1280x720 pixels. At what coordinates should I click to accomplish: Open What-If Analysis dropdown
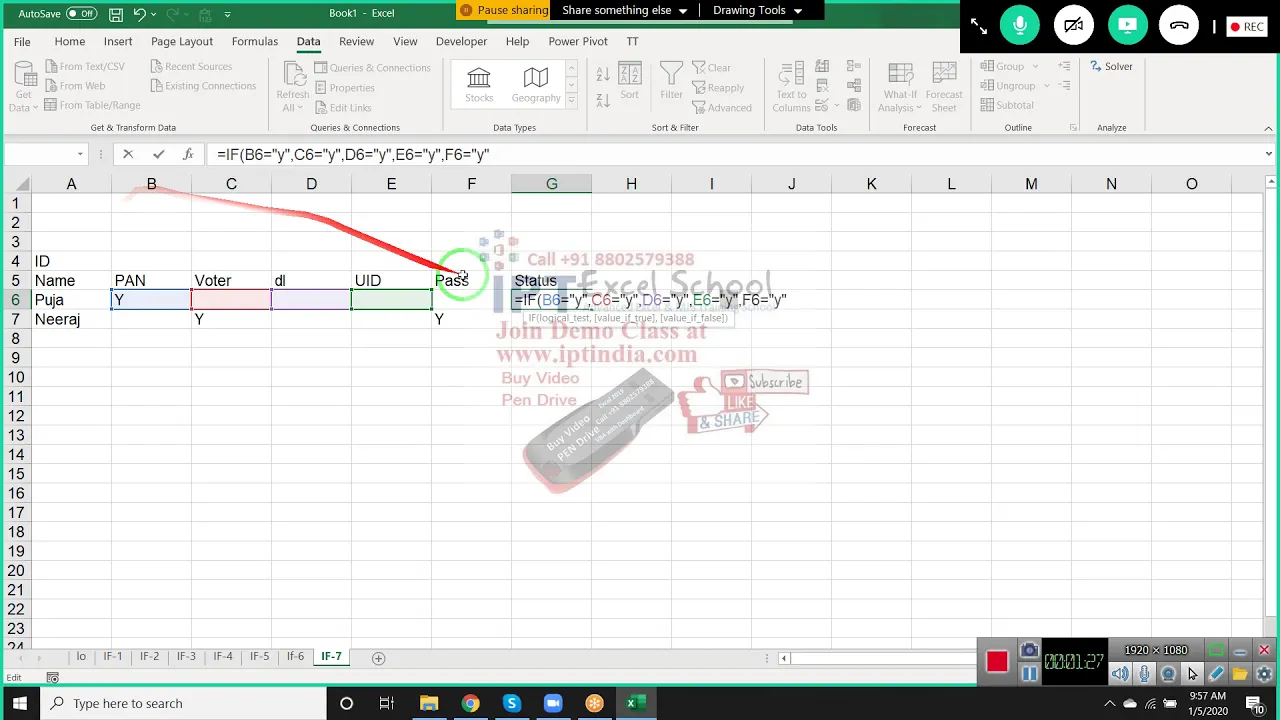[x=900, y=87]
